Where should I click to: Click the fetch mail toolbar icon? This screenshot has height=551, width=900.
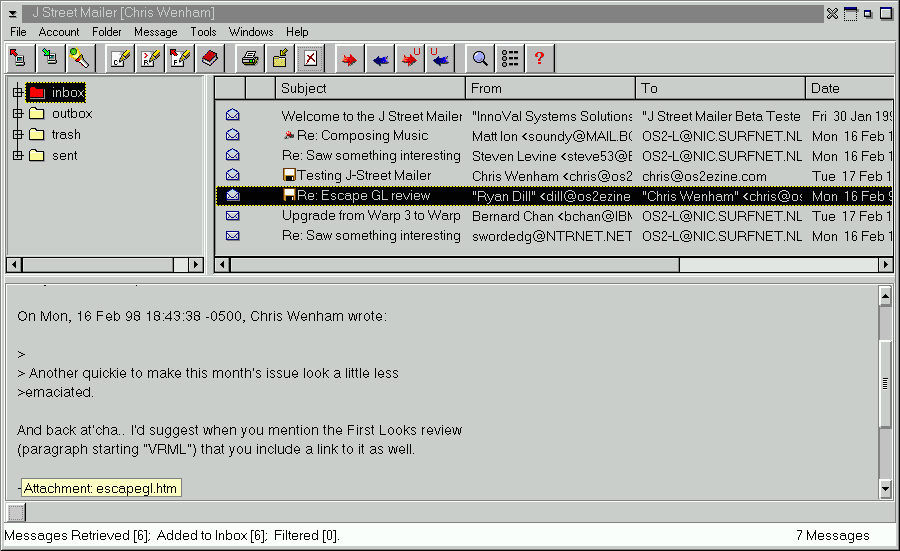(x=49, y=59)
